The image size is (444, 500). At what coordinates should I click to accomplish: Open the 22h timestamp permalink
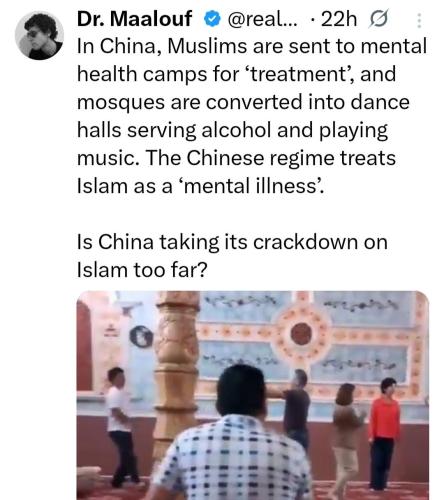coord(339,20)
